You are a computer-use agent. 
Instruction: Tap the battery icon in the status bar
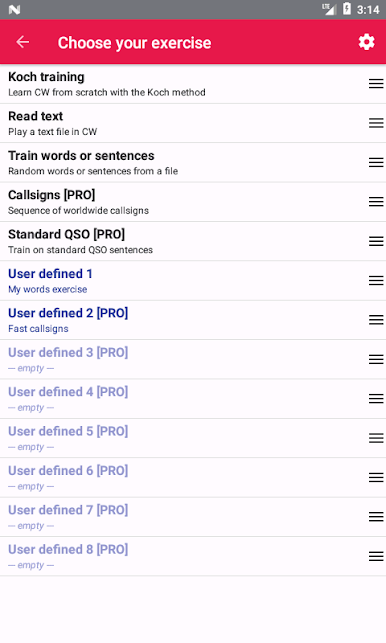click(x=347, y=9)
